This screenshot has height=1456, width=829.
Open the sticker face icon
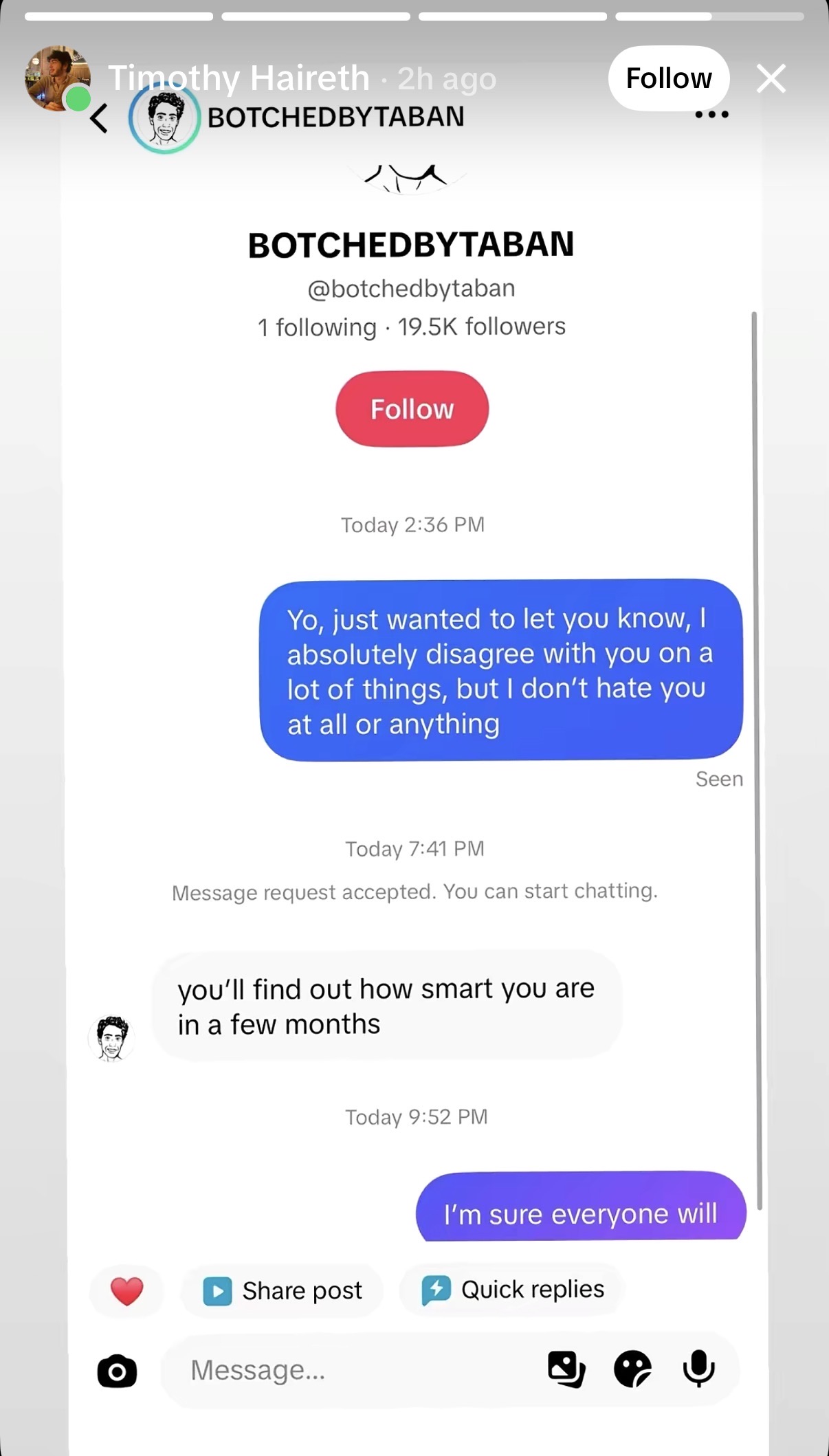(632, 1369)
